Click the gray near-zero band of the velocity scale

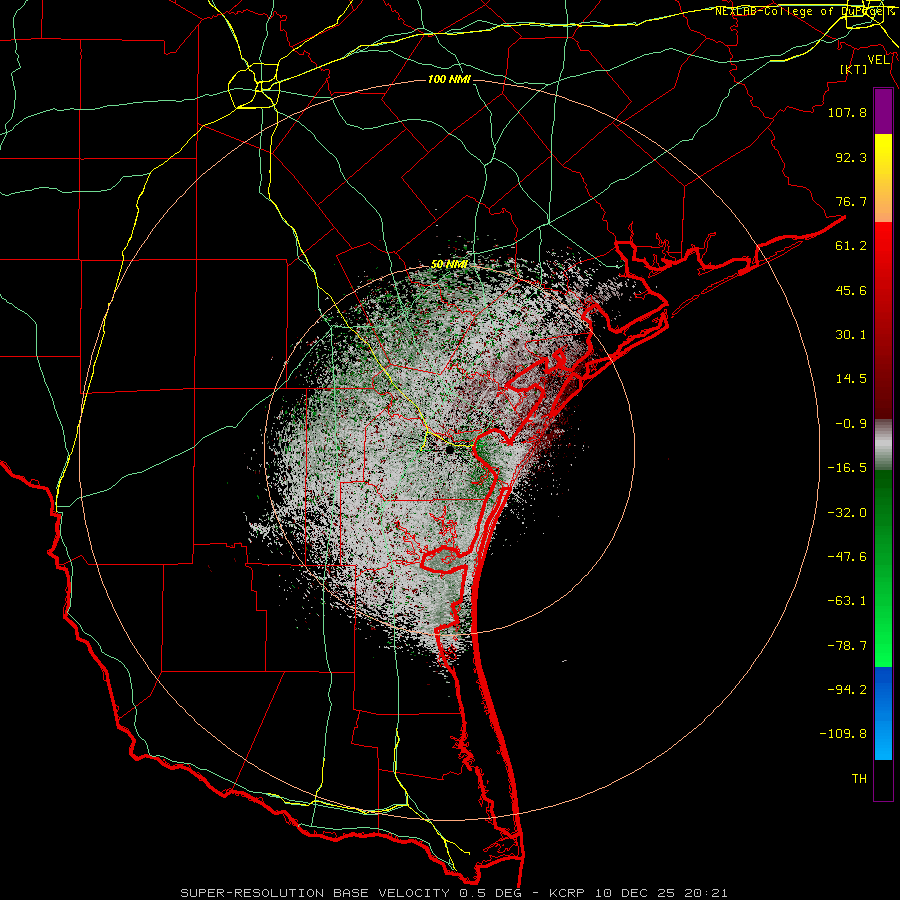click(x=883, y=444)
